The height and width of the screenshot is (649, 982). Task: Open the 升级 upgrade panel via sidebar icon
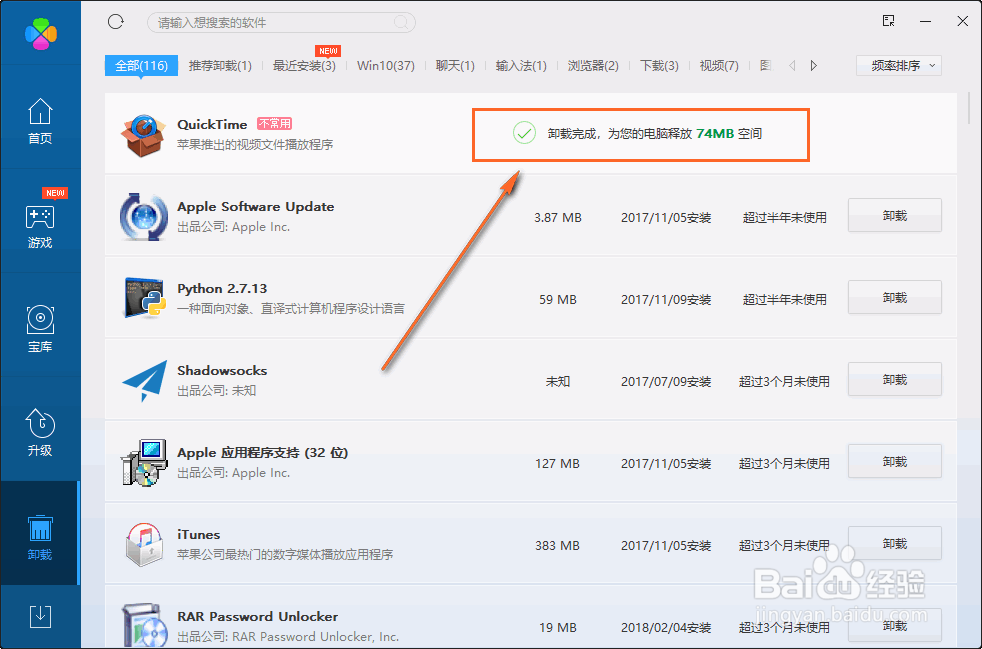tap(40, 430)
